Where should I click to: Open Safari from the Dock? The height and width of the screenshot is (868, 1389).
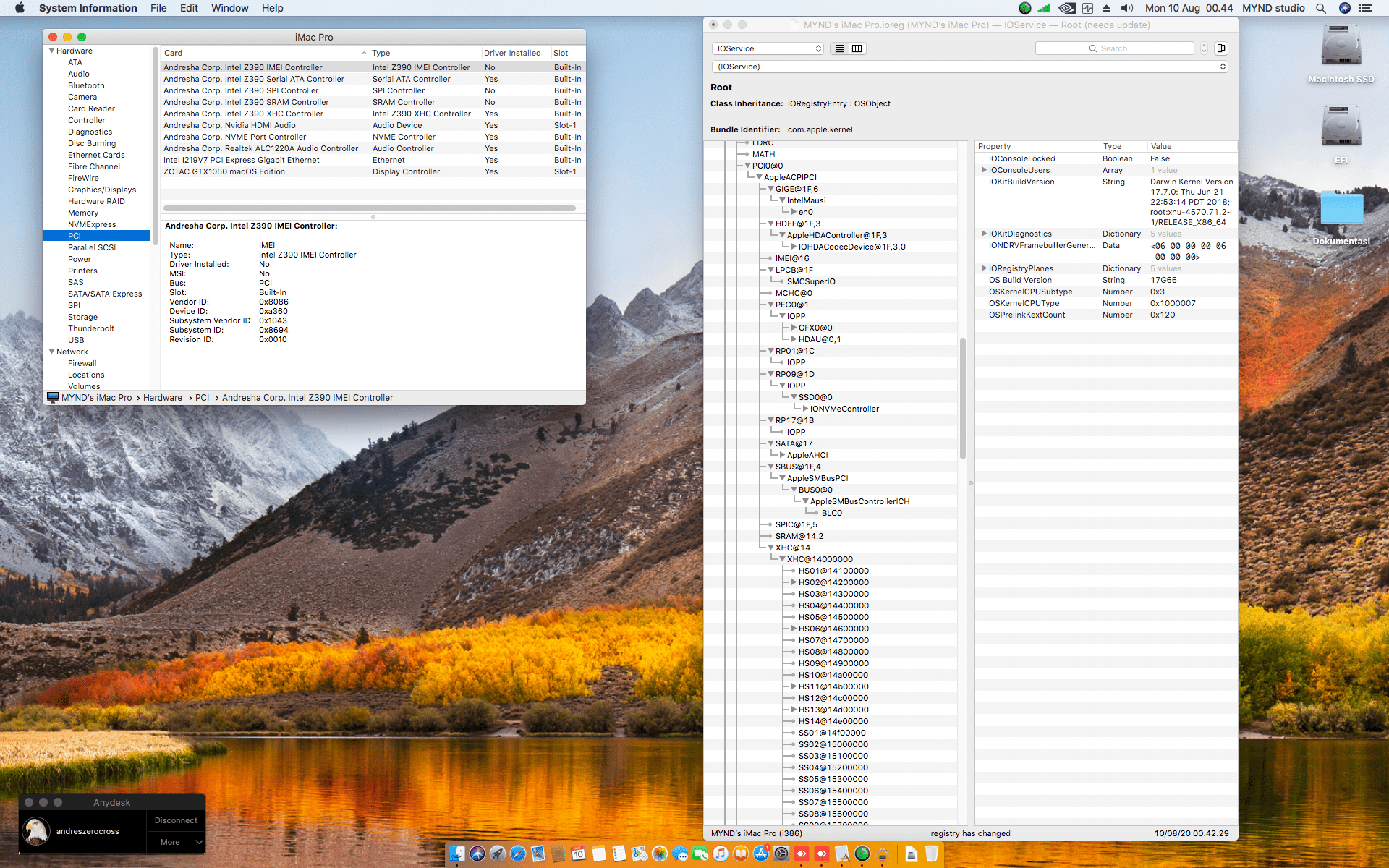[x=518, y=854]
